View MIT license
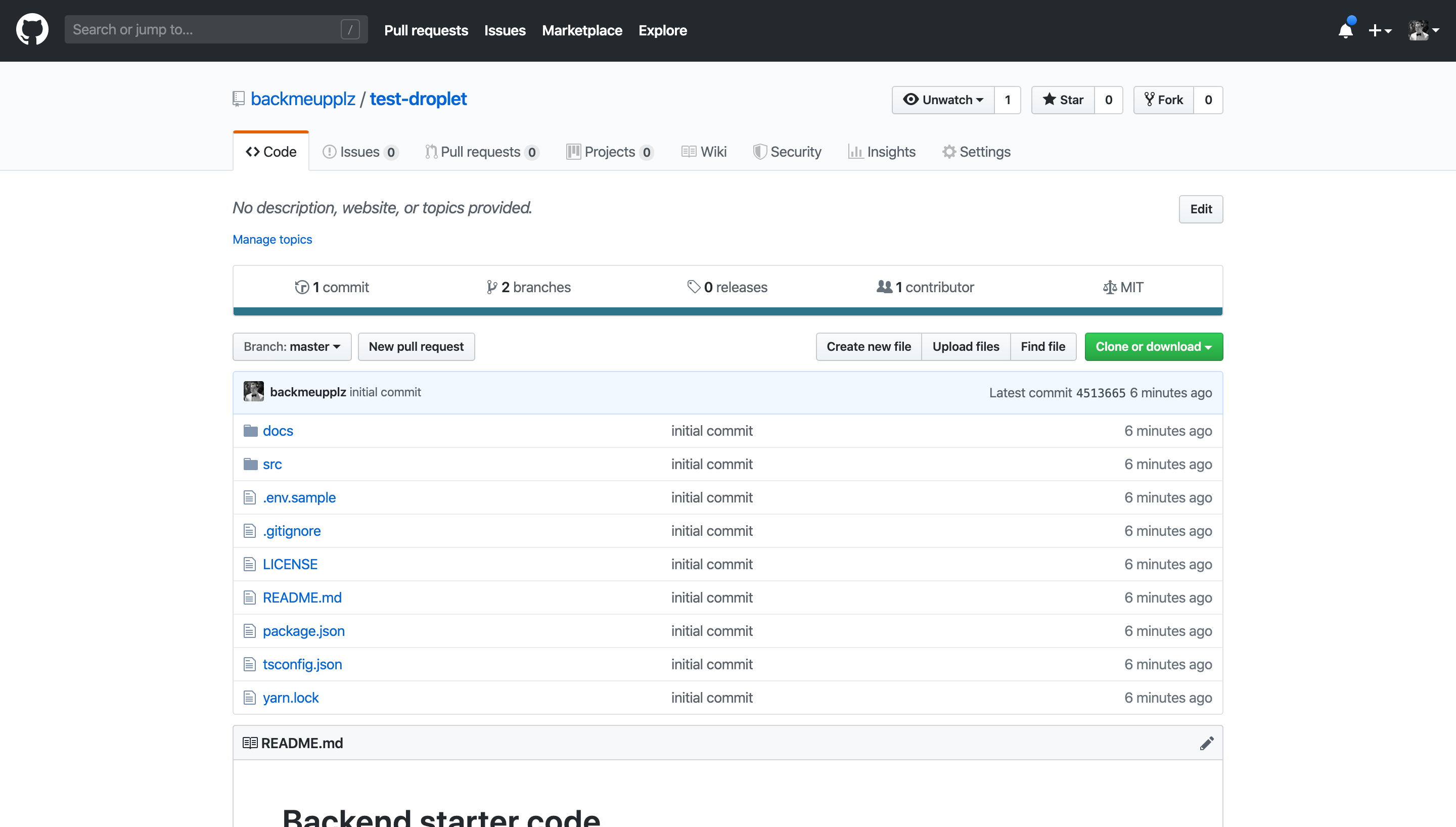The height and width of the screenshot is (827, 1456). (1123, 287)
